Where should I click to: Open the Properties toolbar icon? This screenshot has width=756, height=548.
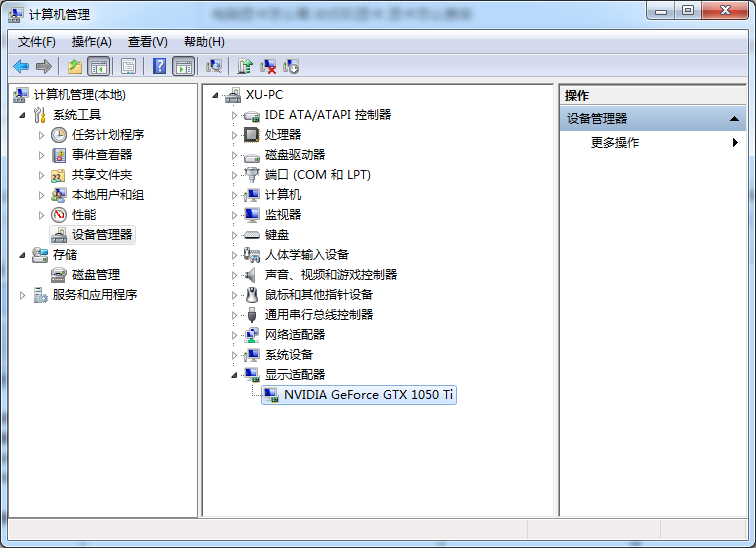128,66
